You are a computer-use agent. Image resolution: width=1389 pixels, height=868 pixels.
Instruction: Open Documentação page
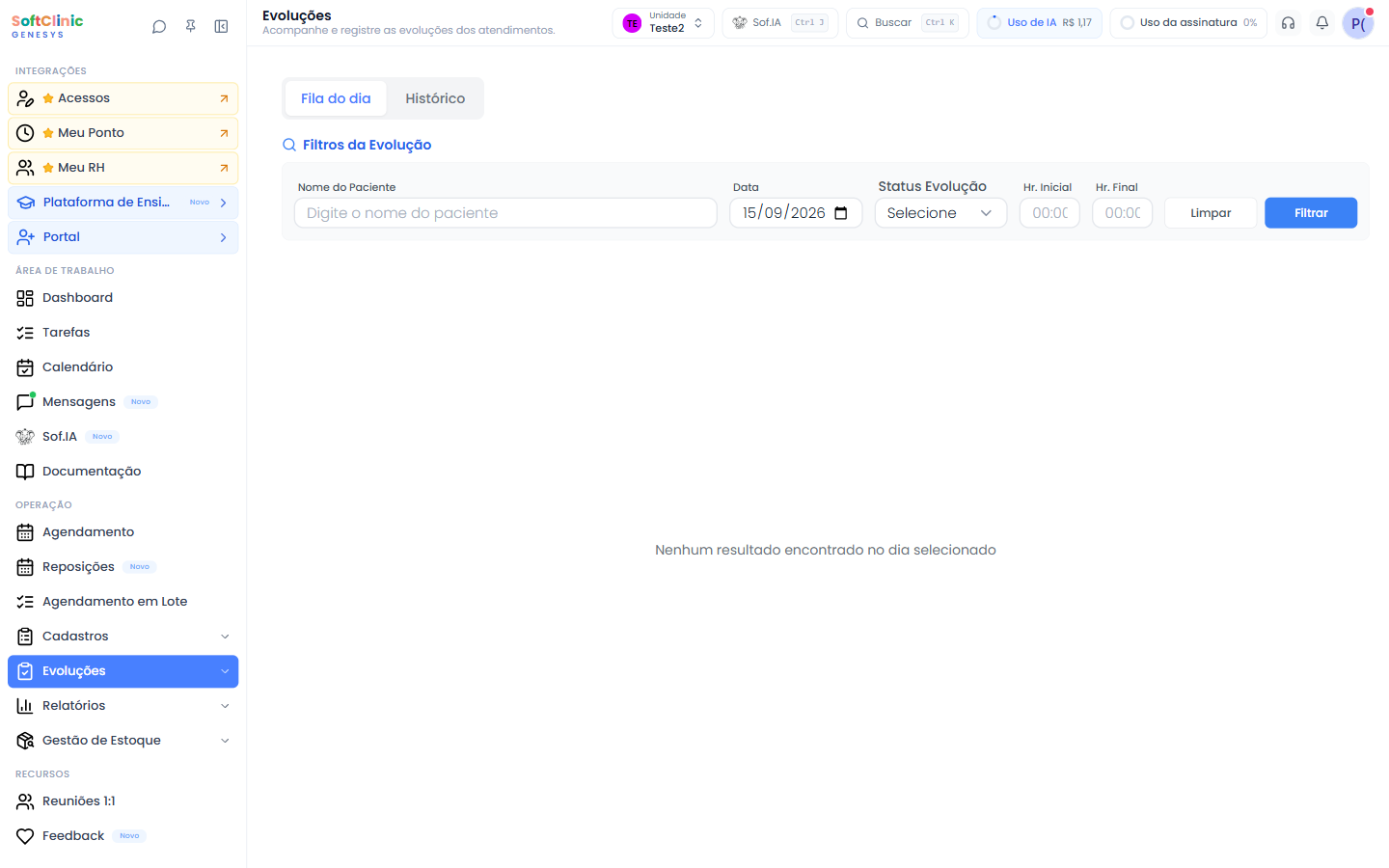click(123, 472)
